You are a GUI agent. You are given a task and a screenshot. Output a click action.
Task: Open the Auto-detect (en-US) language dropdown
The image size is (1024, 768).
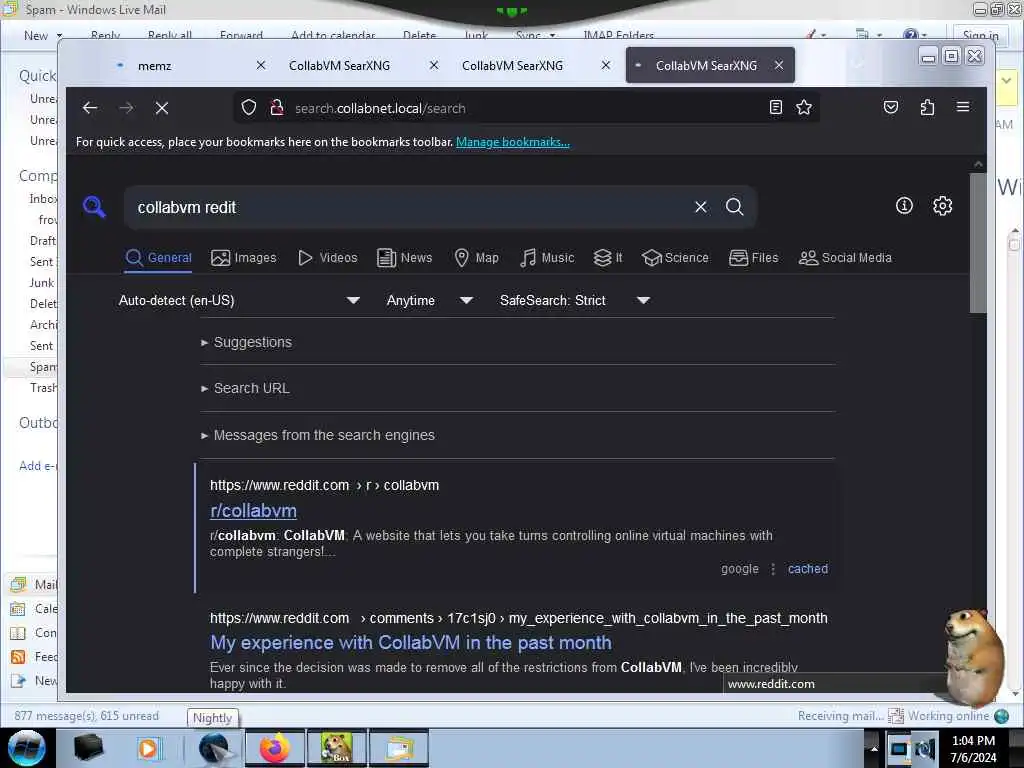point(239,300)
